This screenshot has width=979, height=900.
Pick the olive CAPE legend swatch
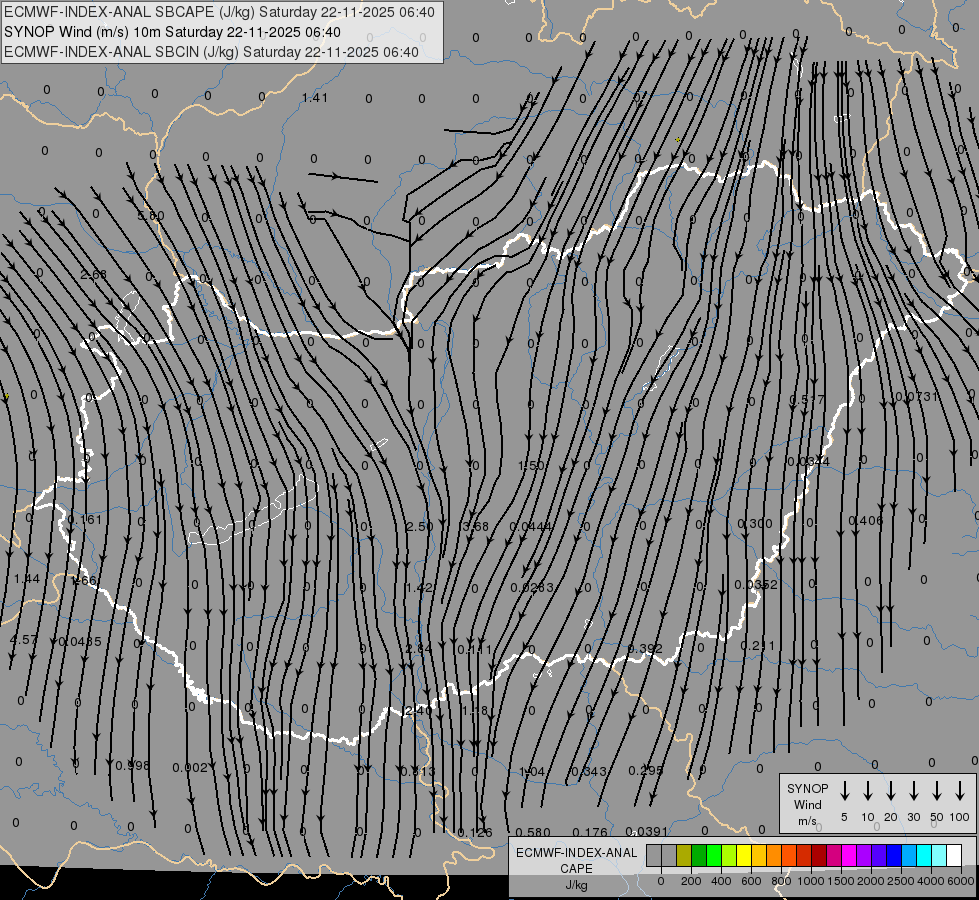(684, 856)
